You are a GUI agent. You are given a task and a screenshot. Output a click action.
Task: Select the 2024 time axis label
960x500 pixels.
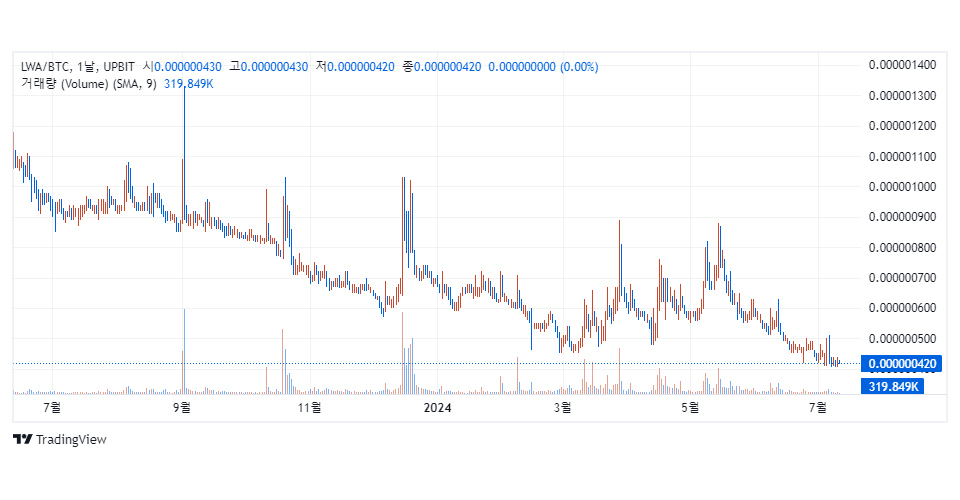[x=438, y=407]
